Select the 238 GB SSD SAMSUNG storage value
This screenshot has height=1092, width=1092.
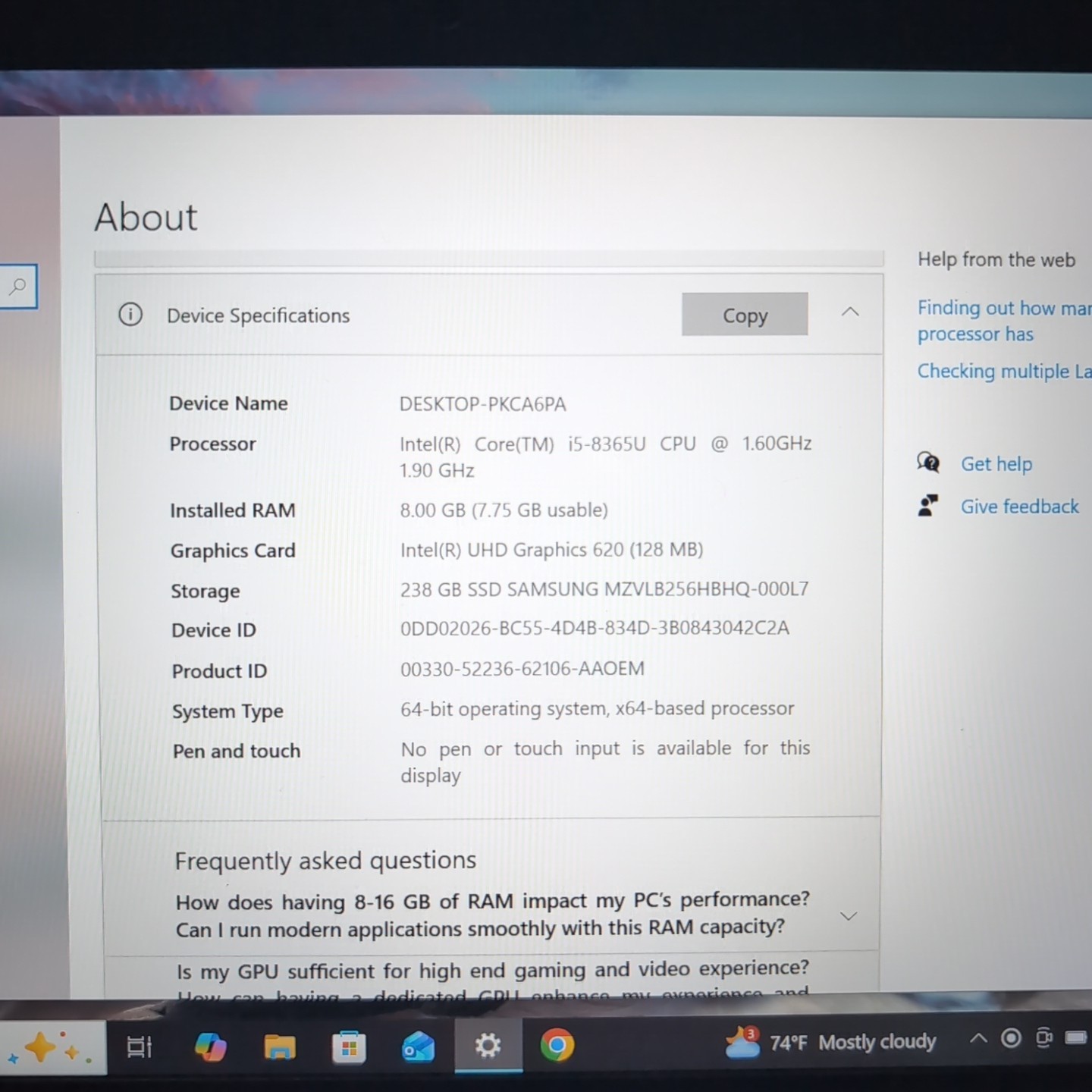tap(604, 589)
